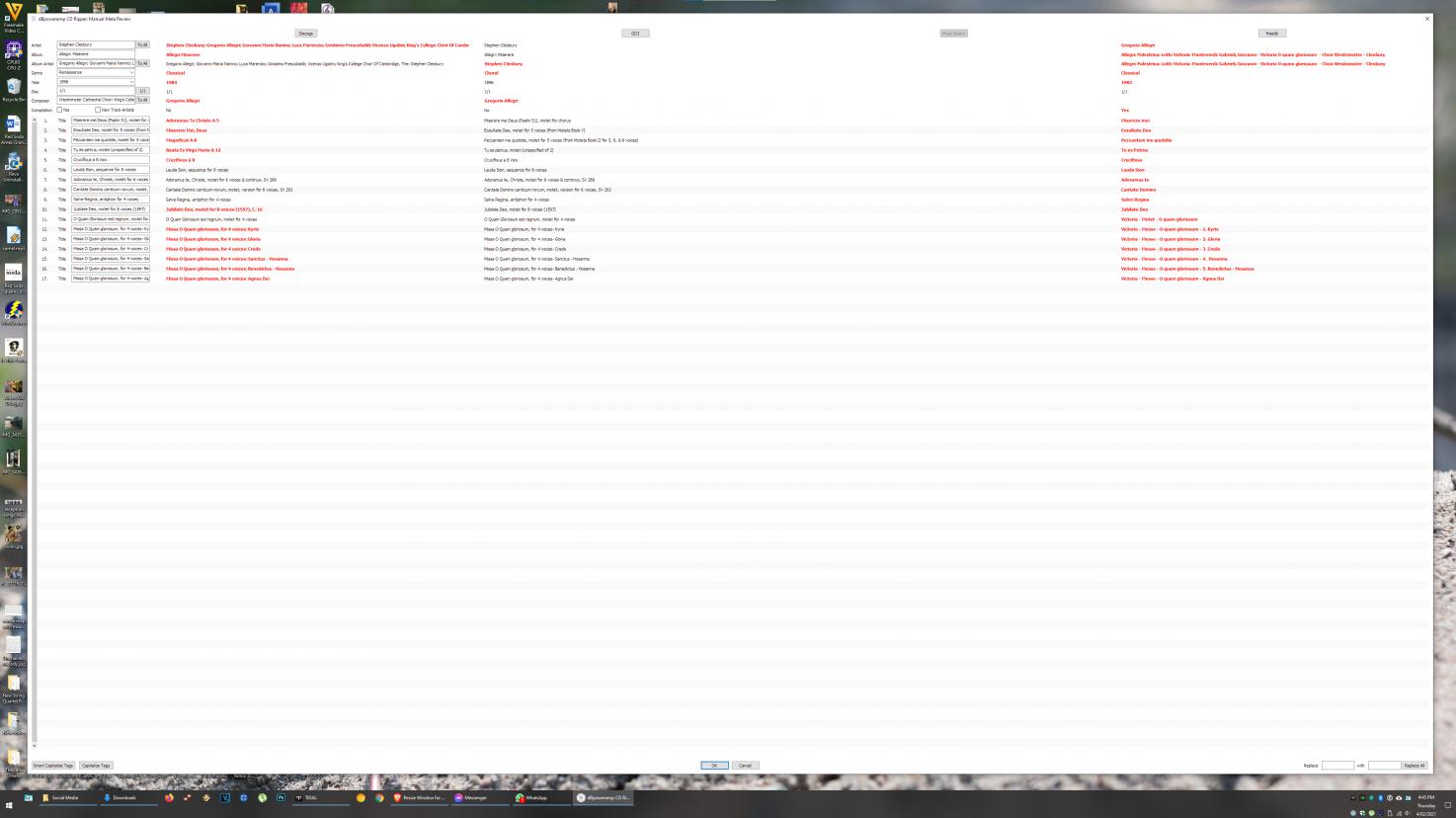Enable the Compilation Yes checkbox
Screen dimensions: 1456x818
pos(60,110)
